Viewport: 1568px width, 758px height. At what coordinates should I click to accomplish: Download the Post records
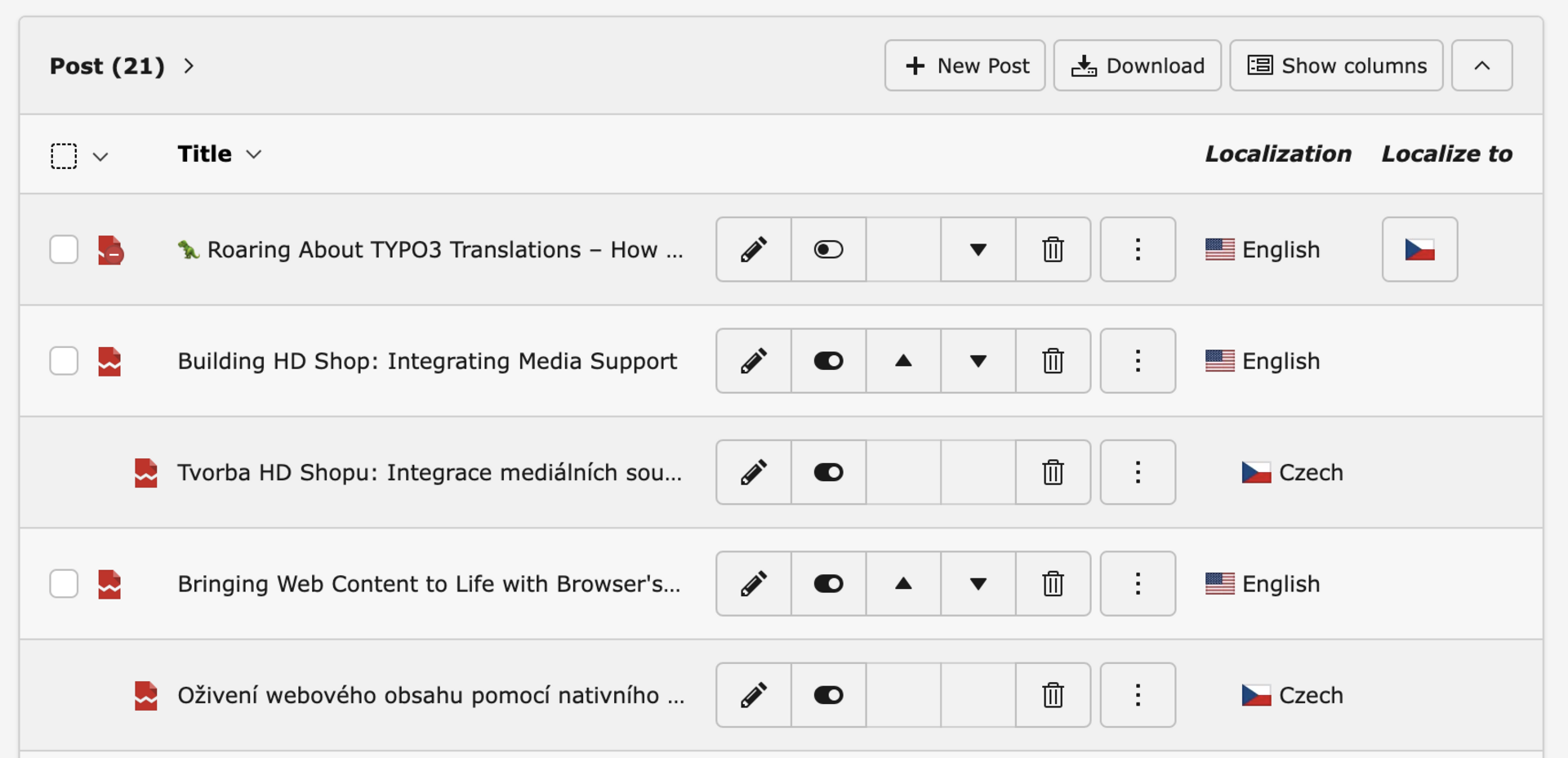click(1137, 65)
